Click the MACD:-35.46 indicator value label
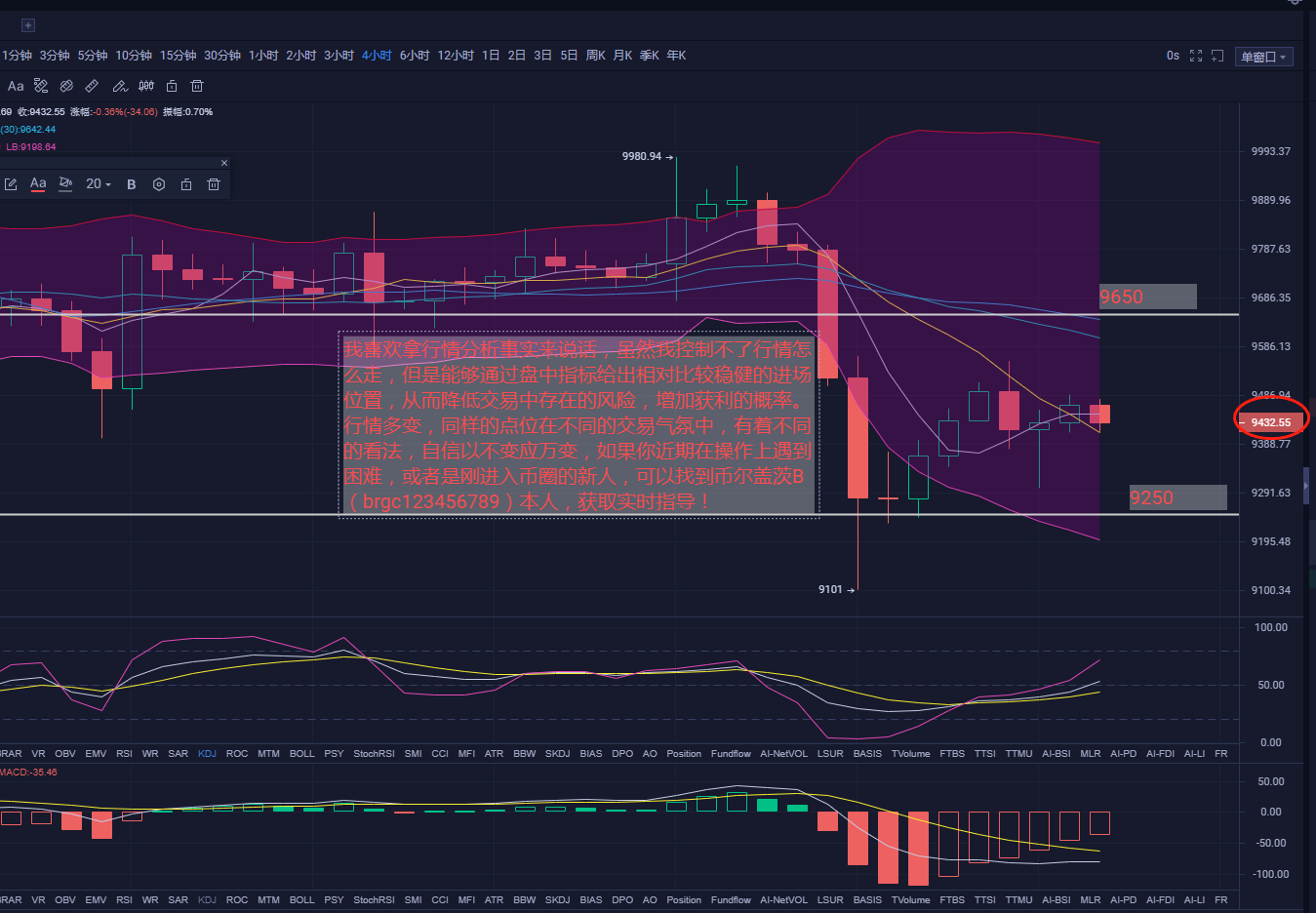The height and width of the screenshot is (913, 1316). point(28,772)
